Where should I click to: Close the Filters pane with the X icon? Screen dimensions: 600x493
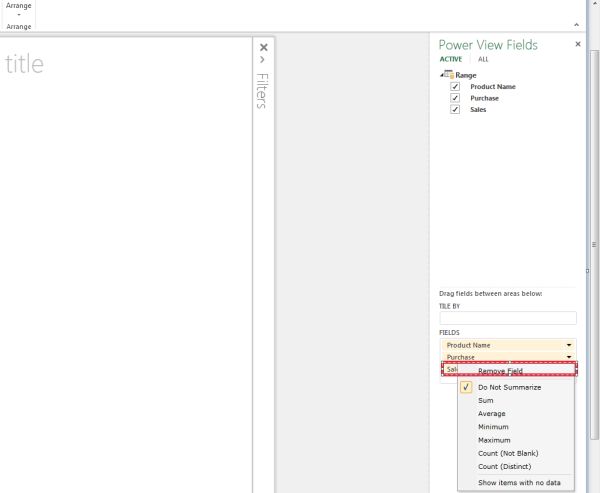pyautogui.click(x=264, y=47)
